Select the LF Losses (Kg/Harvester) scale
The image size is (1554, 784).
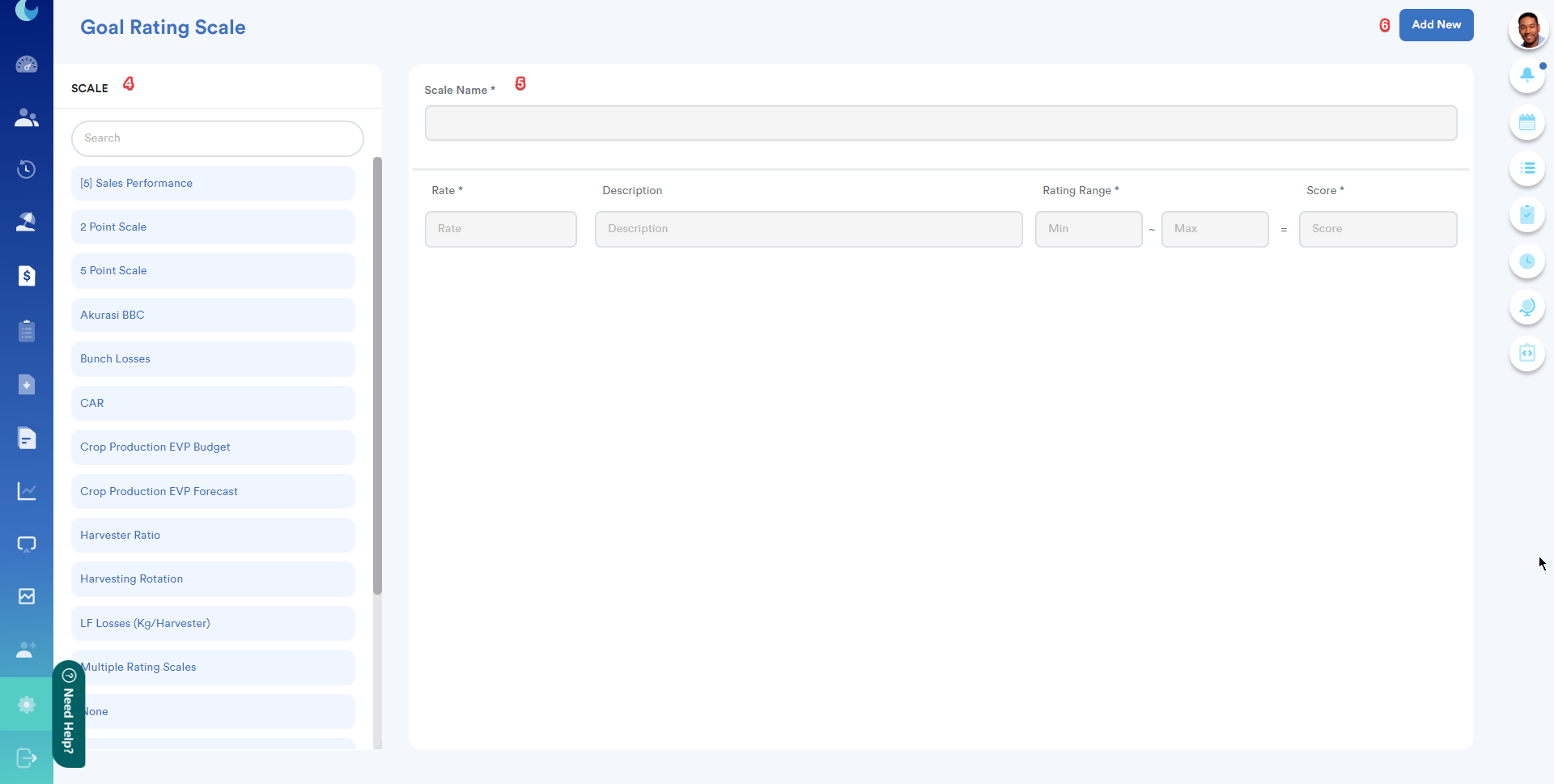click(x=213, y=624)
